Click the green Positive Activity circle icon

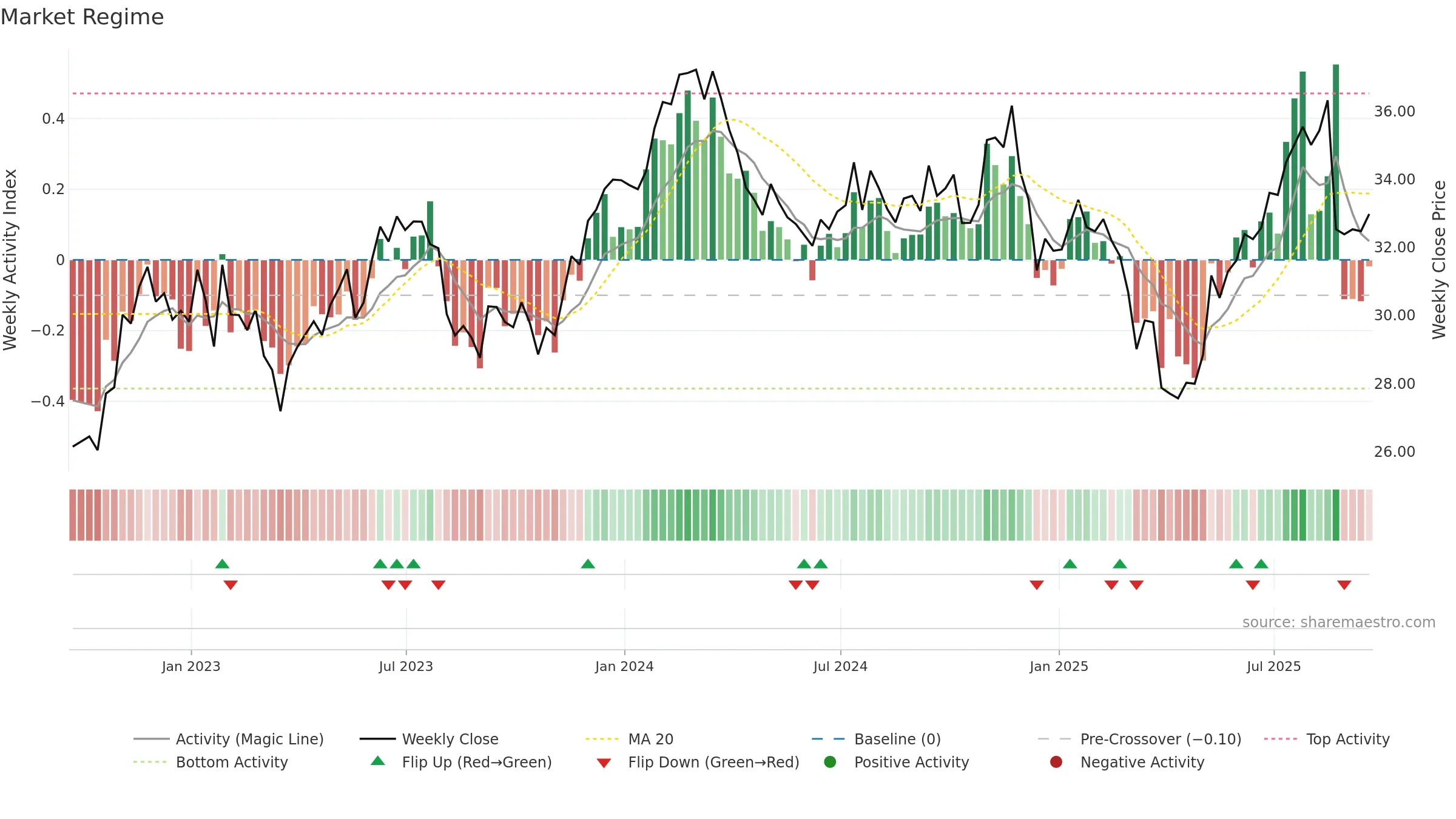[830, 762]
